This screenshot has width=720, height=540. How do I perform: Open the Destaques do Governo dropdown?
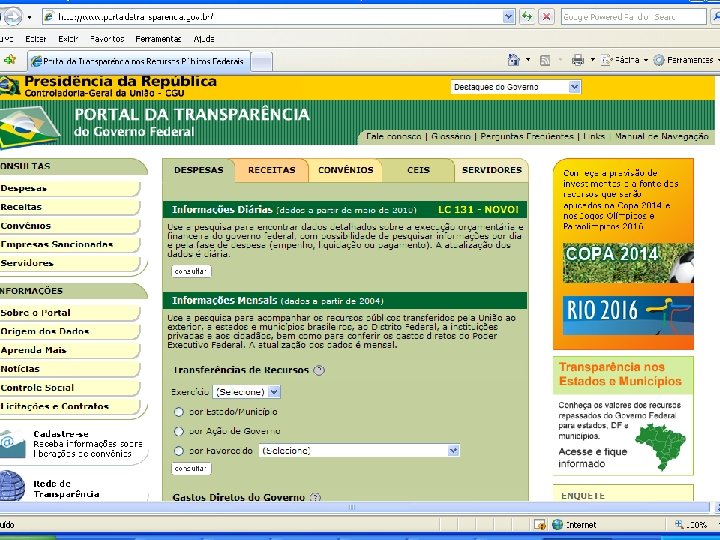coord(516,87)
